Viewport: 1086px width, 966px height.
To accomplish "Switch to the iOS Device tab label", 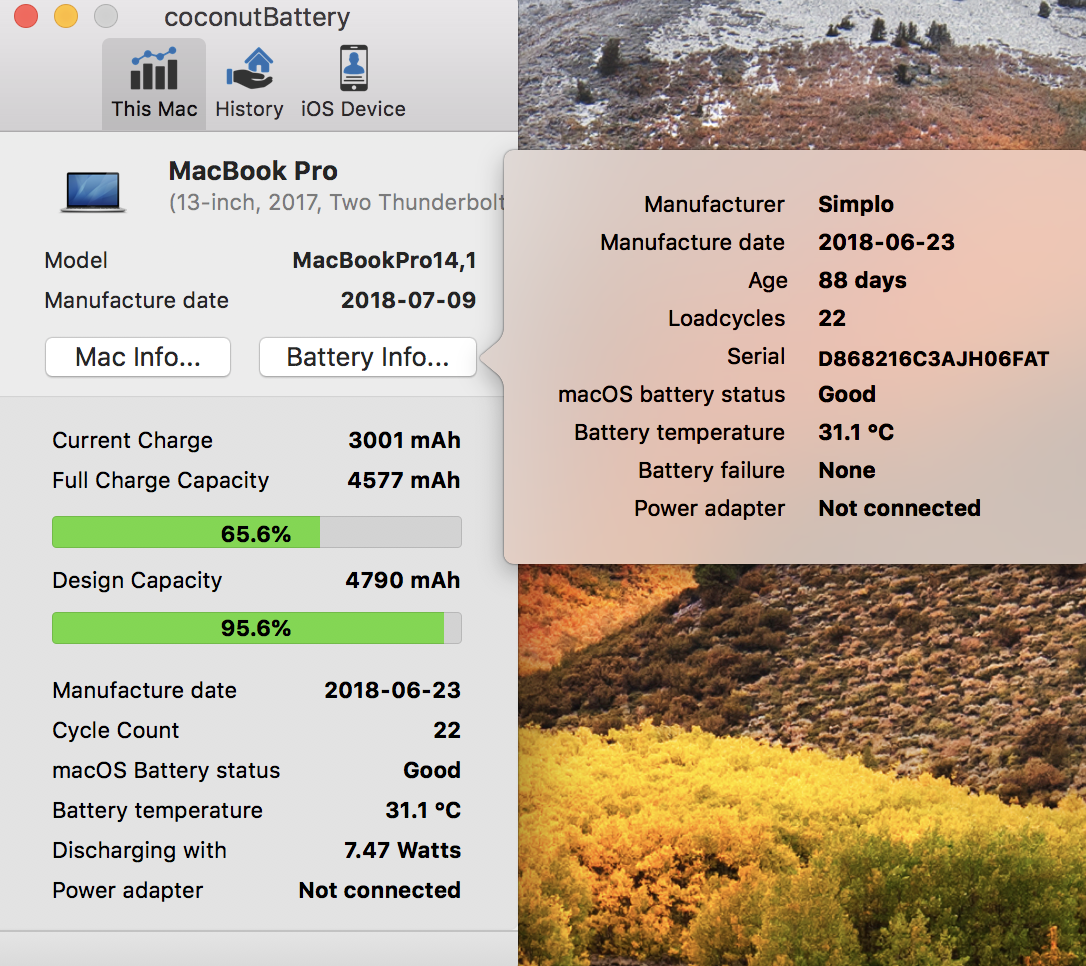I will pos(353,109).
